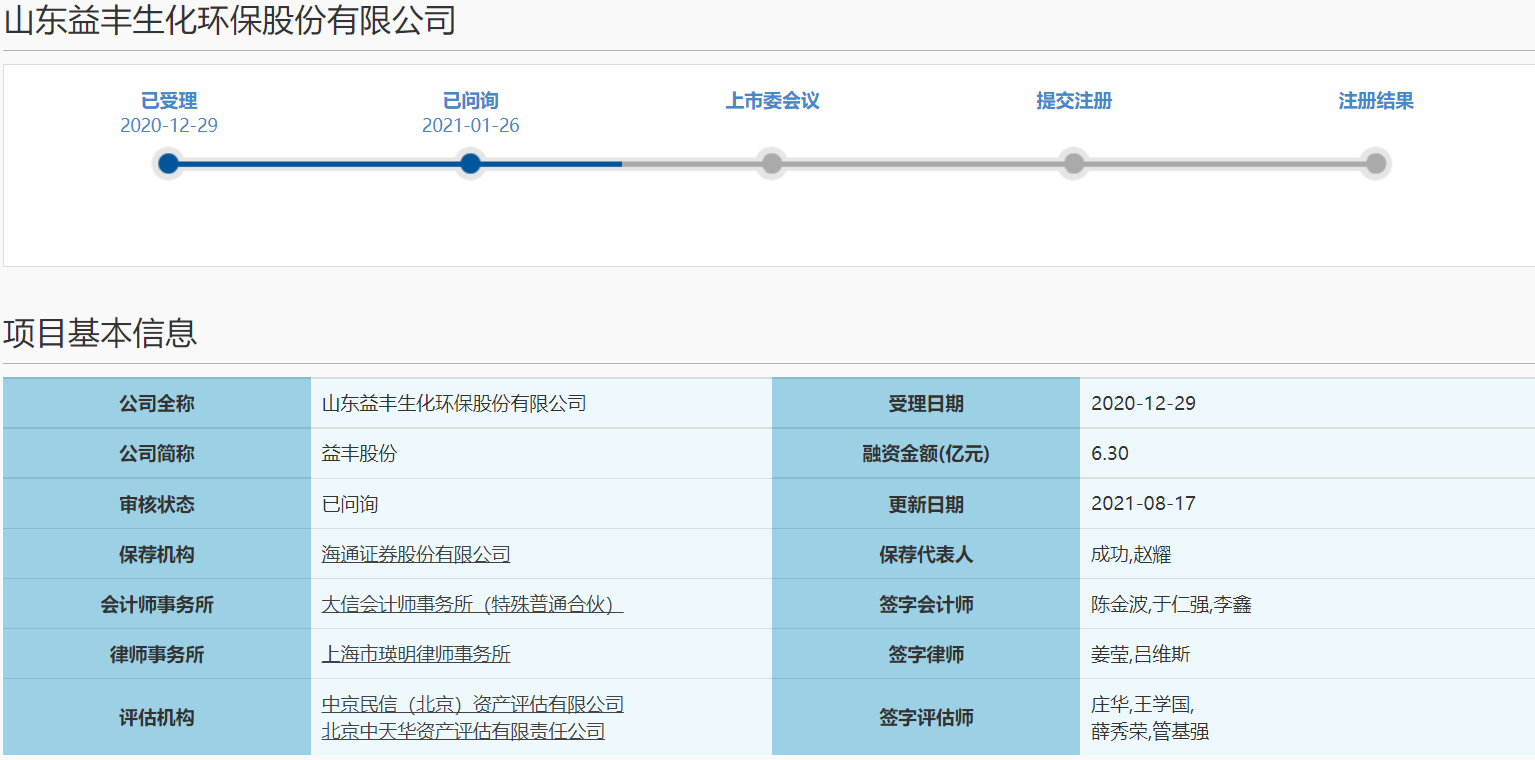This screenshot has width=1535, height=760.
Task: Click the 已受理 stage marker dot
Action: pos(169,163)
